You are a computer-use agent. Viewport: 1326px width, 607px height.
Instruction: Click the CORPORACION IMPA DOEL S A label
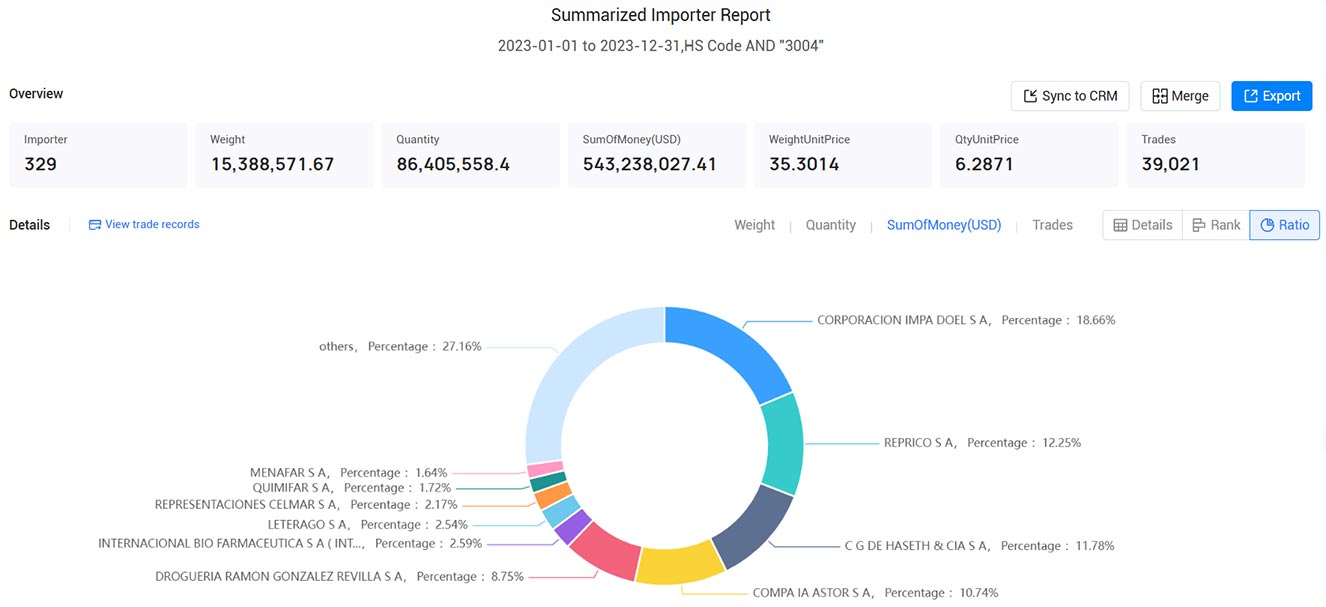click(966, 321)
